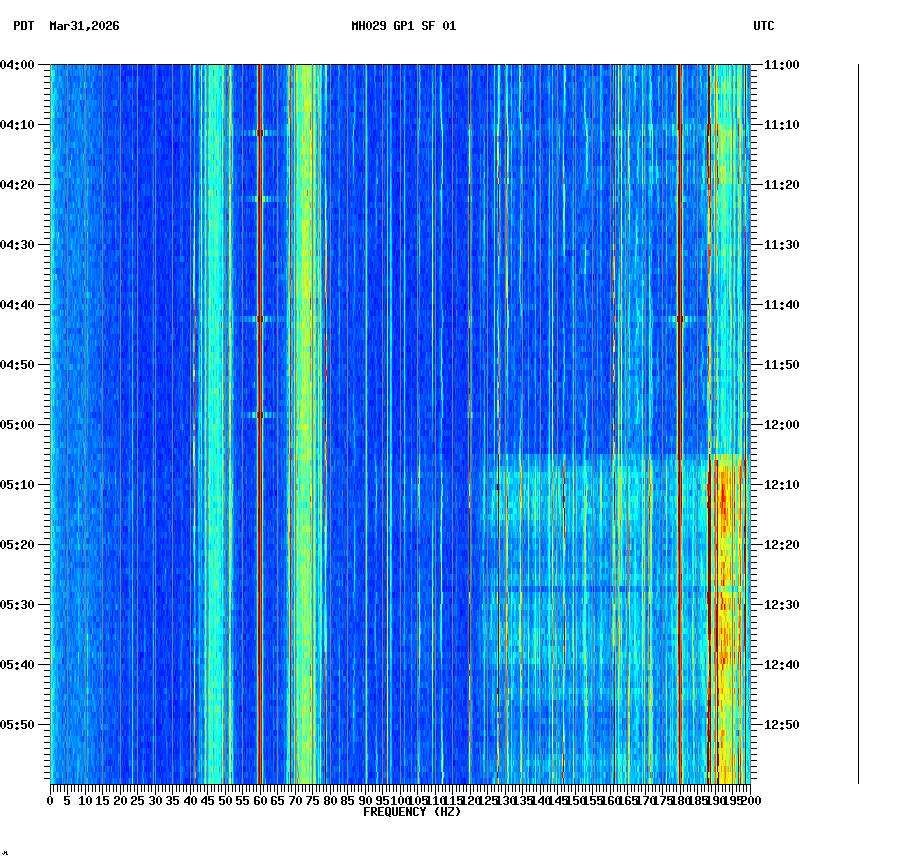Viewport: 902px width, 864px height.
Task: Click the FREQUENCY (HZ) axis label
Action: [412, 812]
